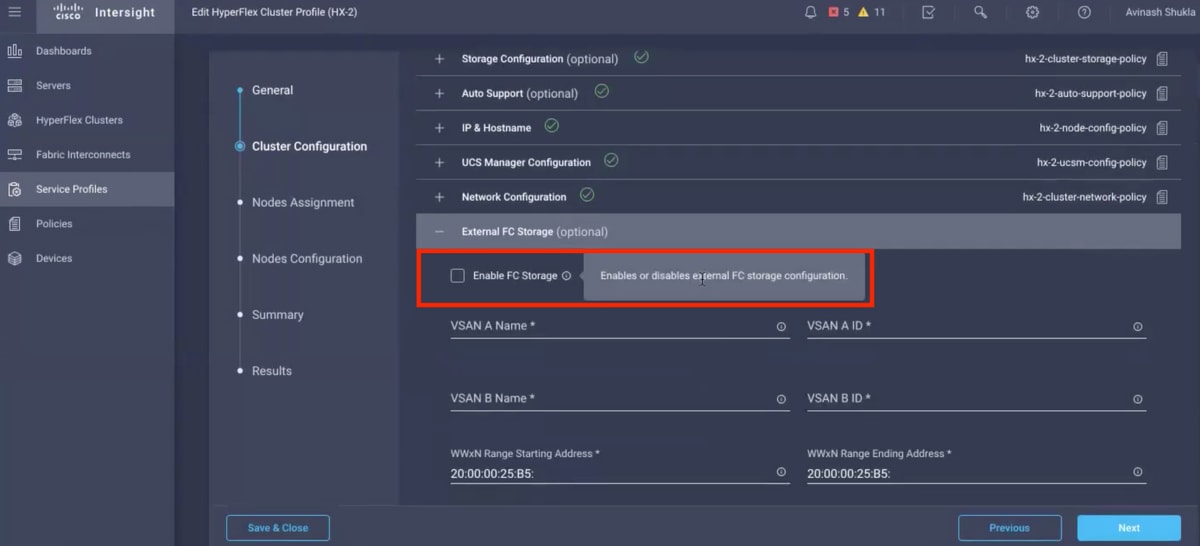Open the hamburger navigation menu

(x=14, y=12)
